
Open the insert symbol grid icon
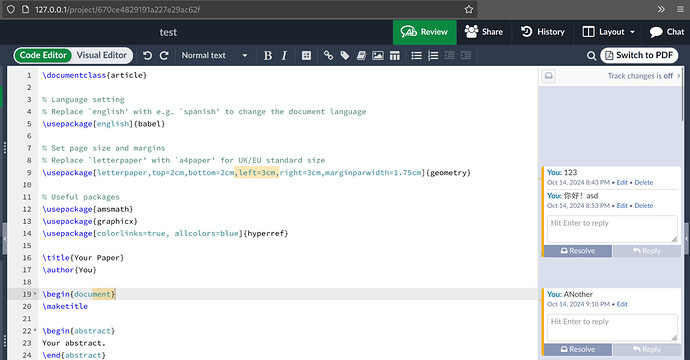coord(306,55)
